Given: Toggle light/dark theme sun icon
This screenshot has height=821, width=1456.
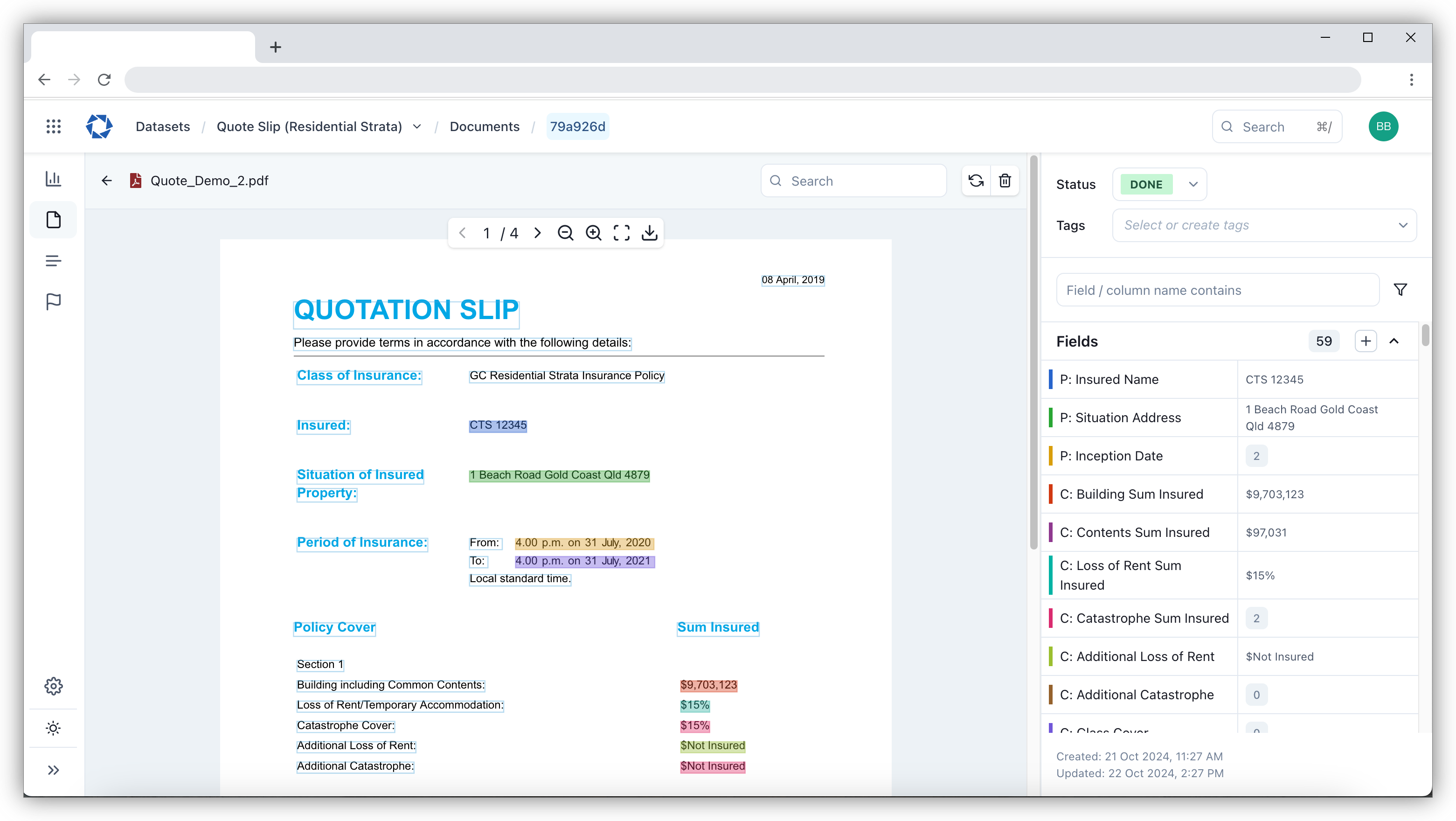Looking at the screenshot, I should [53, 728].
